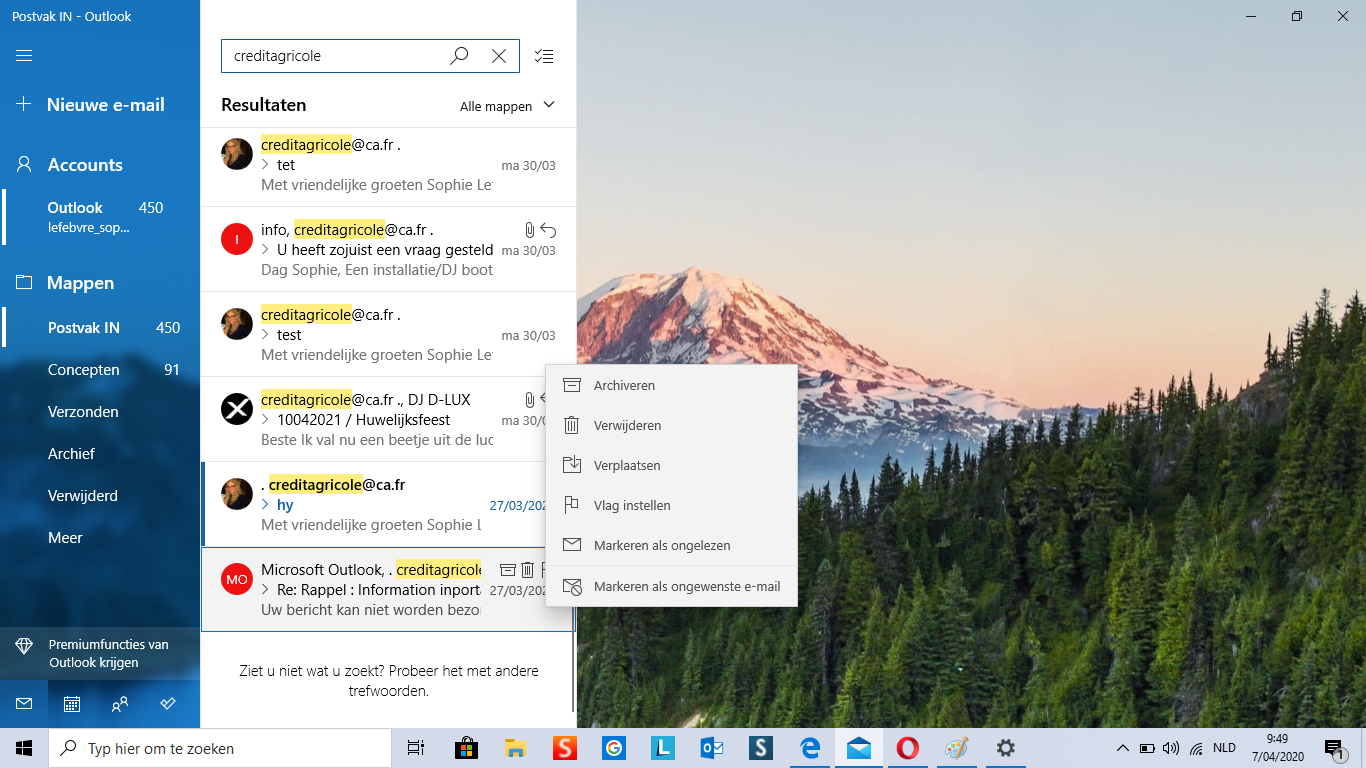Screen dimensions: 1366x768
Task: Open the Accounts section
Action: [x=100, y=165]
